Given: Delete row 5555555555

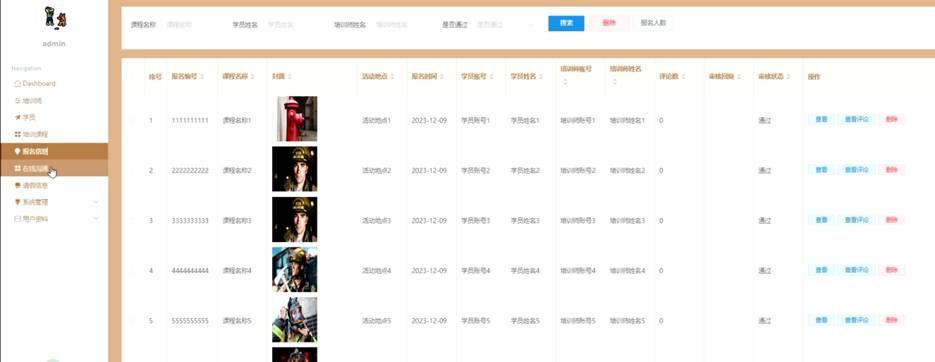Looking at the screenshot, I should 891,320.
